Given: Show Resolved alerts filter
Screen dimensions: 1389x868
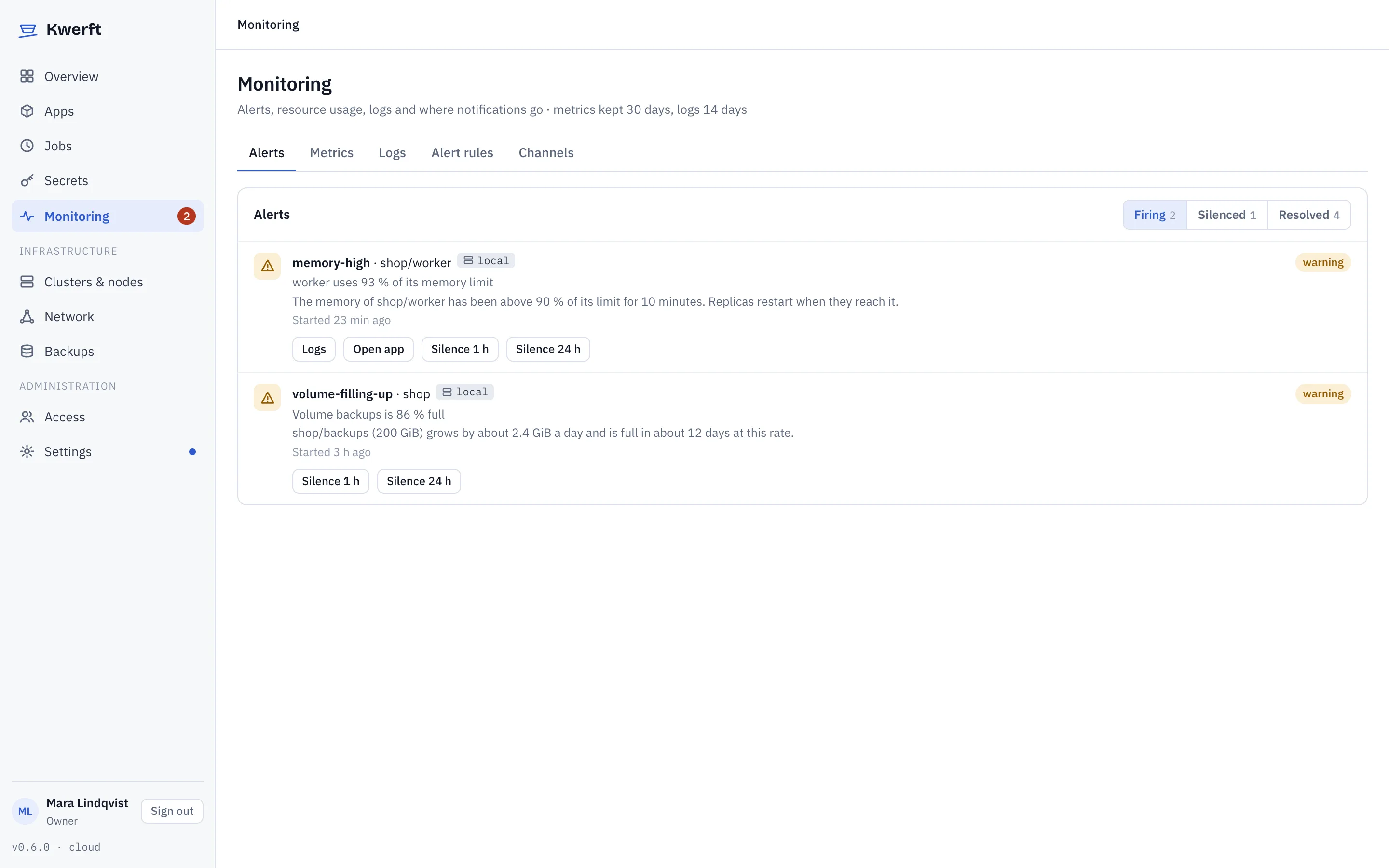Looking at the screenshot, I should (x=1309, y=215).
